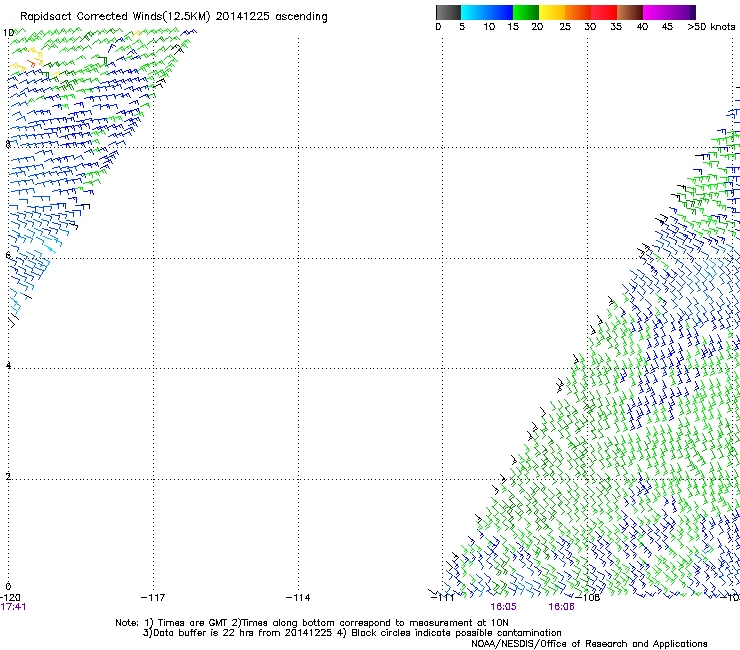Click the '45' label under the color bar
The width and height of the screenshot is (740, 650).
[667, 27]
